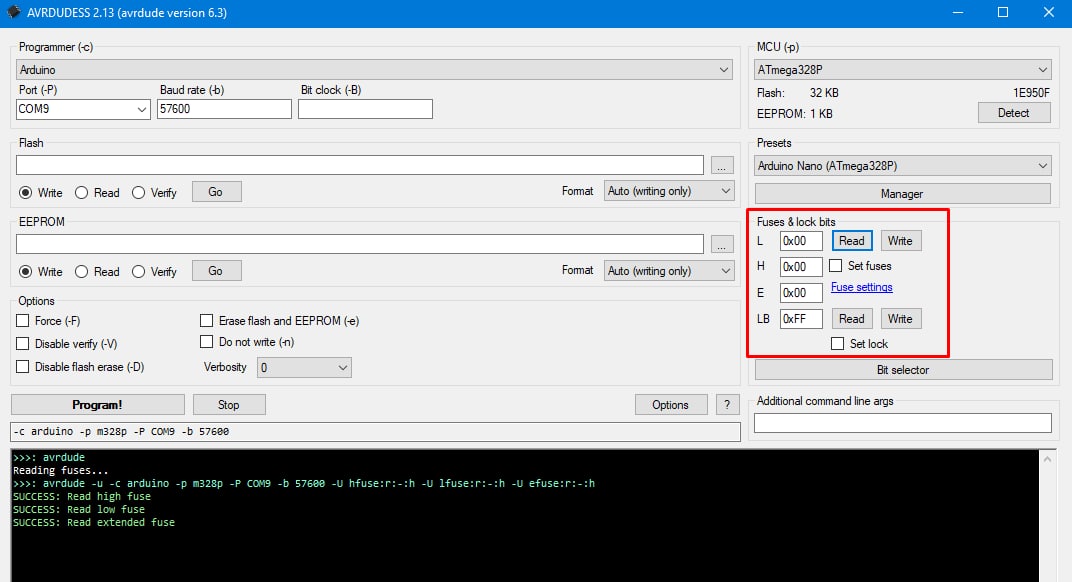
Task: Open the Fuse settings link
Action: coord(861,287)
